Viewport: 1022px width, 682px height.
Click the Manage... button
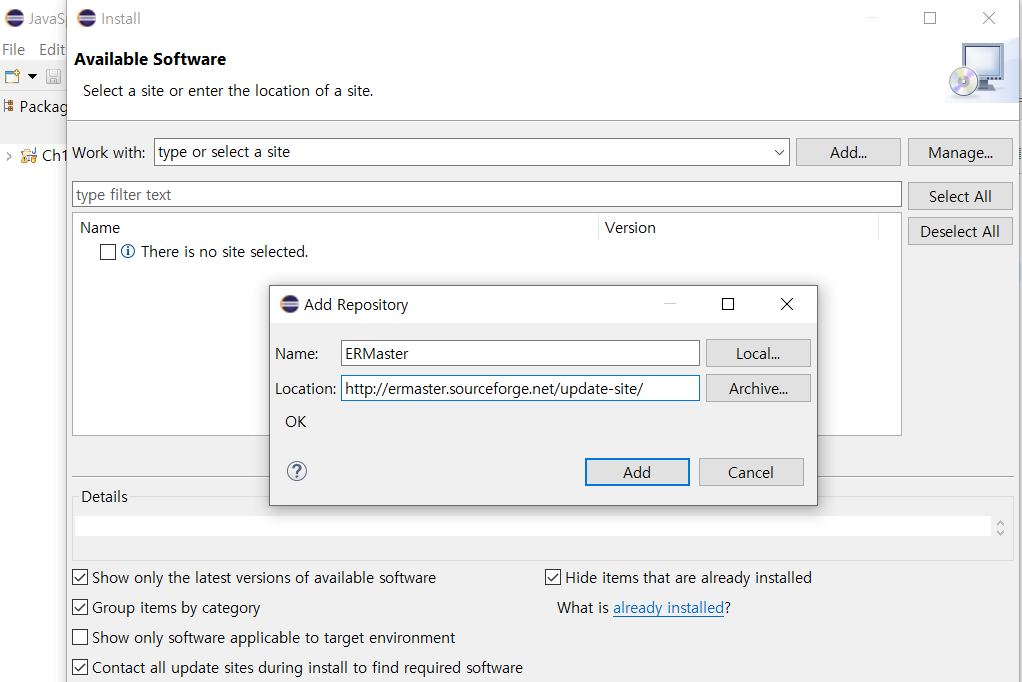(960, 153)
